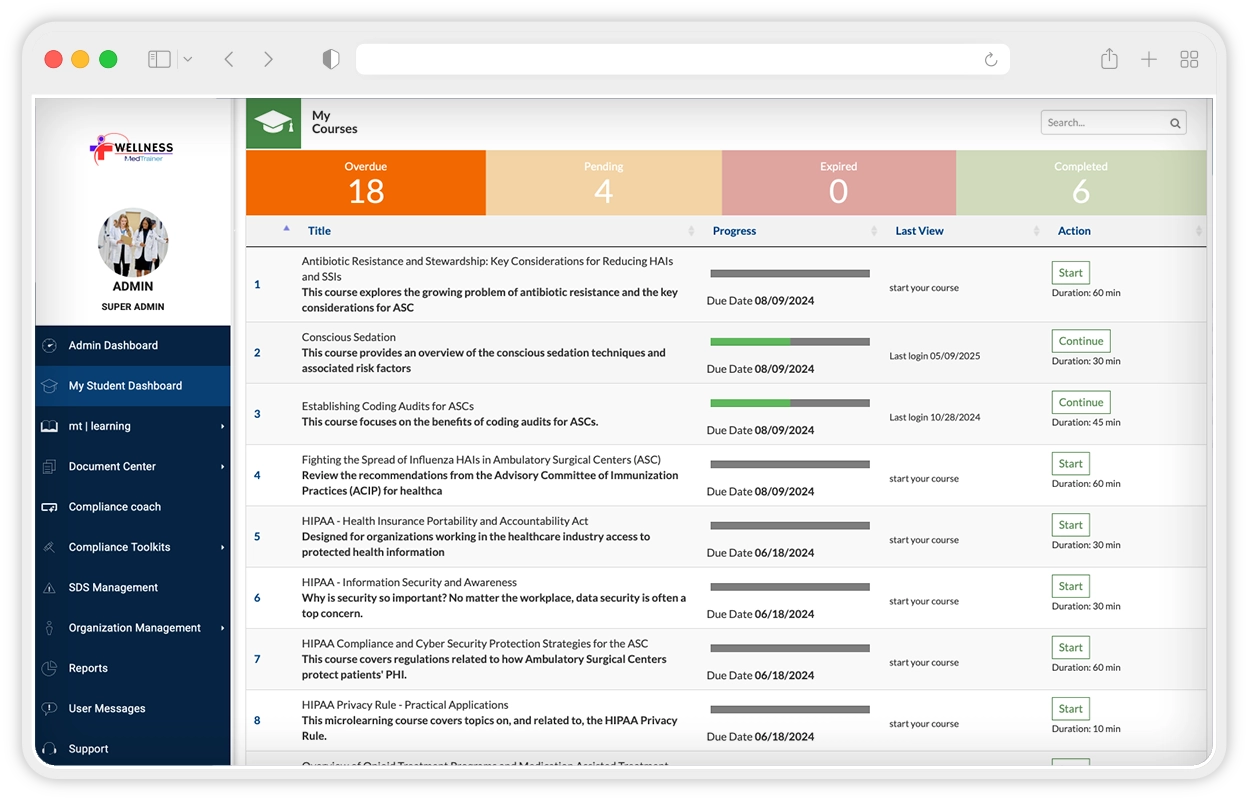Open Reports in the sidebar menu
This screenshot has height=800, width=1250.
click(88, 668)
